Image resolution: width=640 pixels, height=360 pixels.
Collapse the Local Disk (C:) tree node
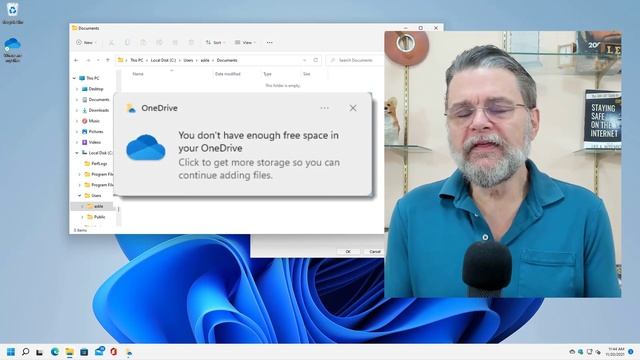tap(77, 153)
